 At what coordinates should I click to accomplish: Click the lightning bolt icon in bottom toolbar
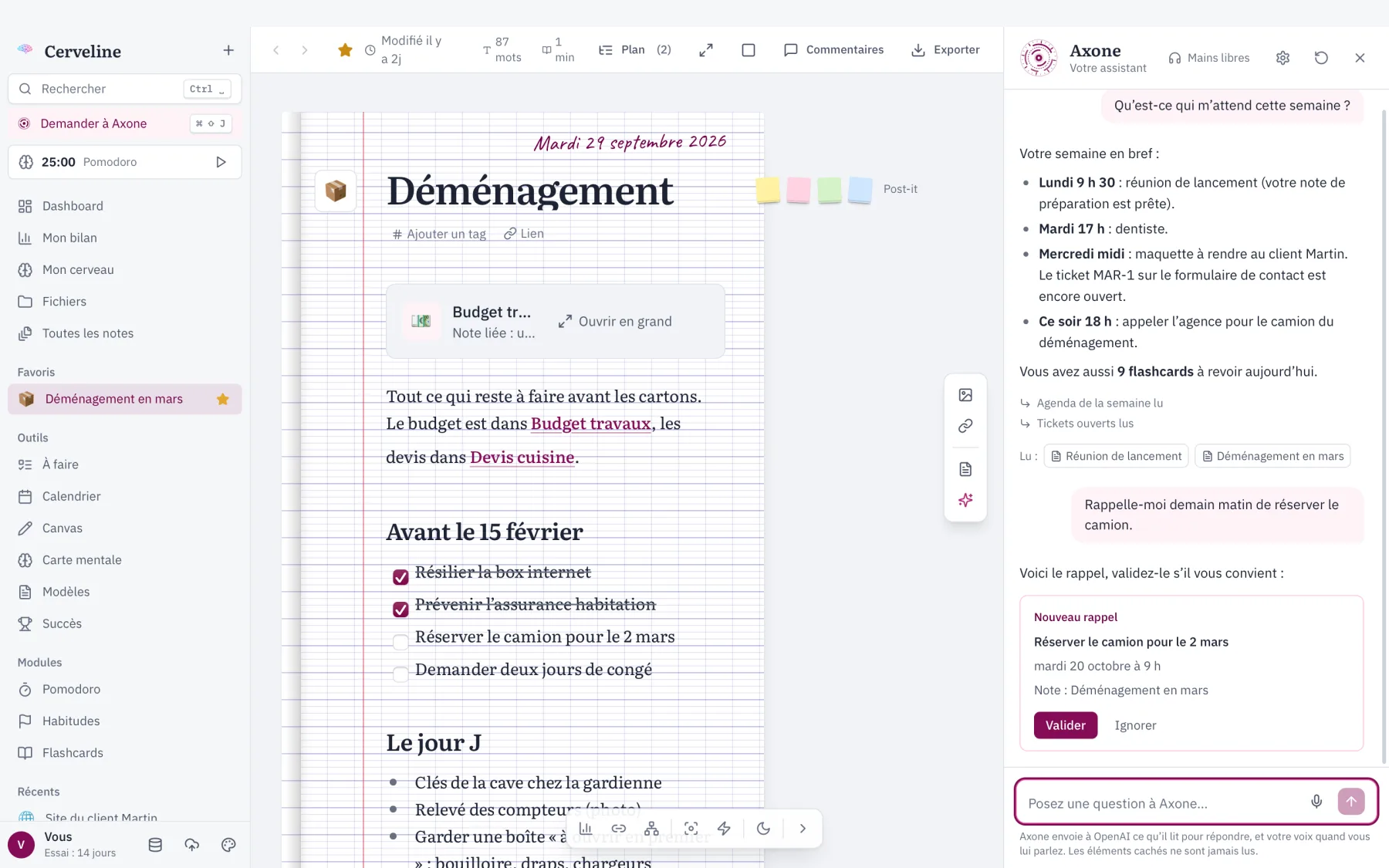(x=724, y=829)
